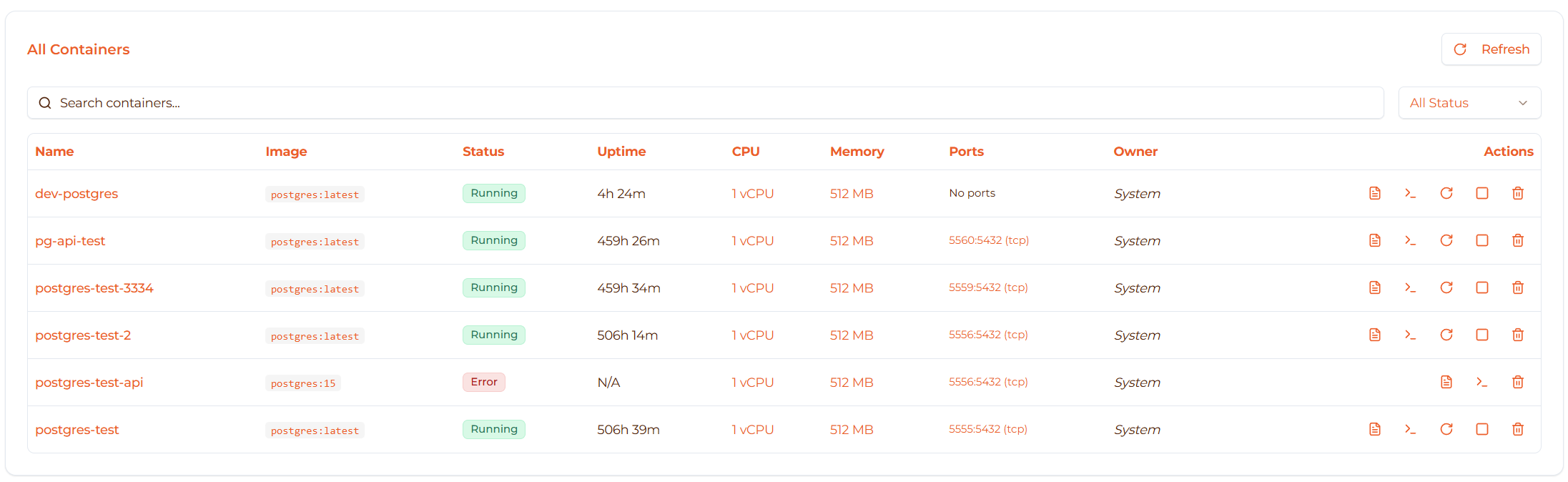The height and width of the screenshot is (482, 1568).
Task: Delete the postgres-test-2 container
Action: (1517, 335)
